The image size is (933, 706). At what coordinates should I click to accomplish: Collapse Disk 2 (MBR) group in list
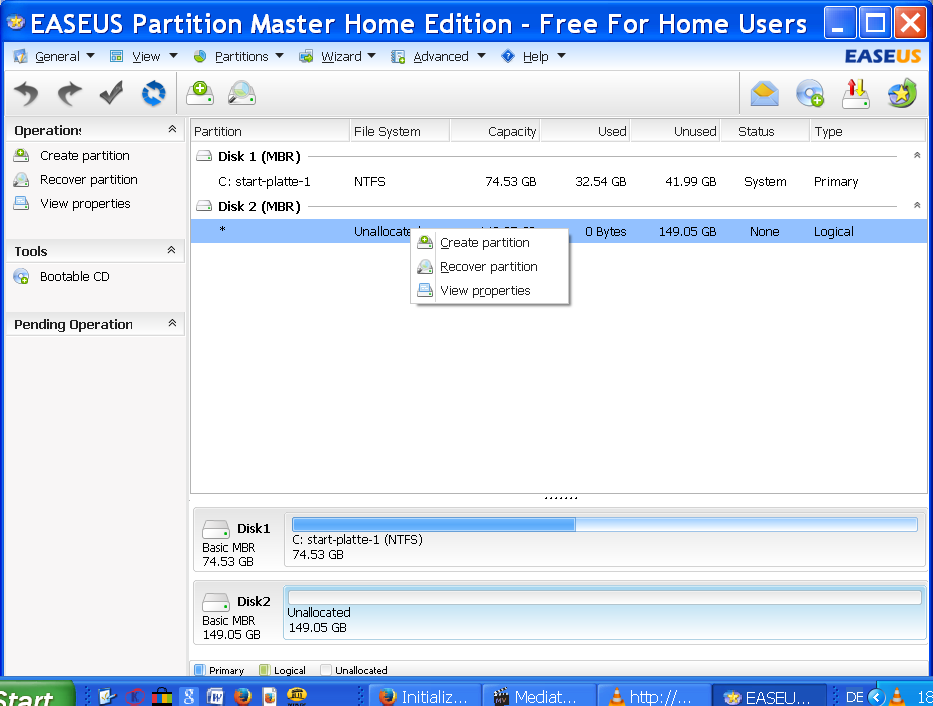coord(917,205)
